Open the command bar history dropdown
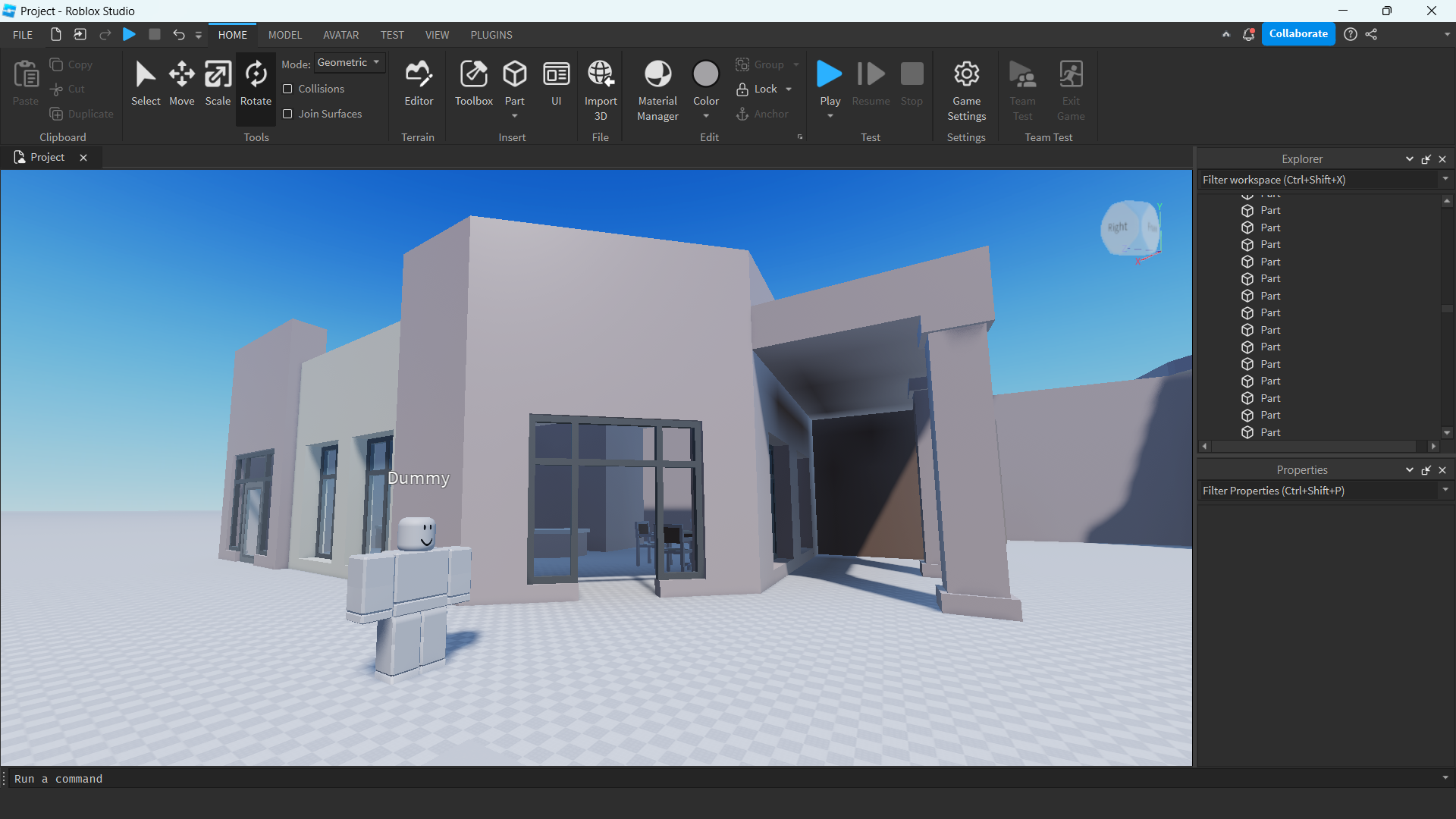 [1445, 778]
